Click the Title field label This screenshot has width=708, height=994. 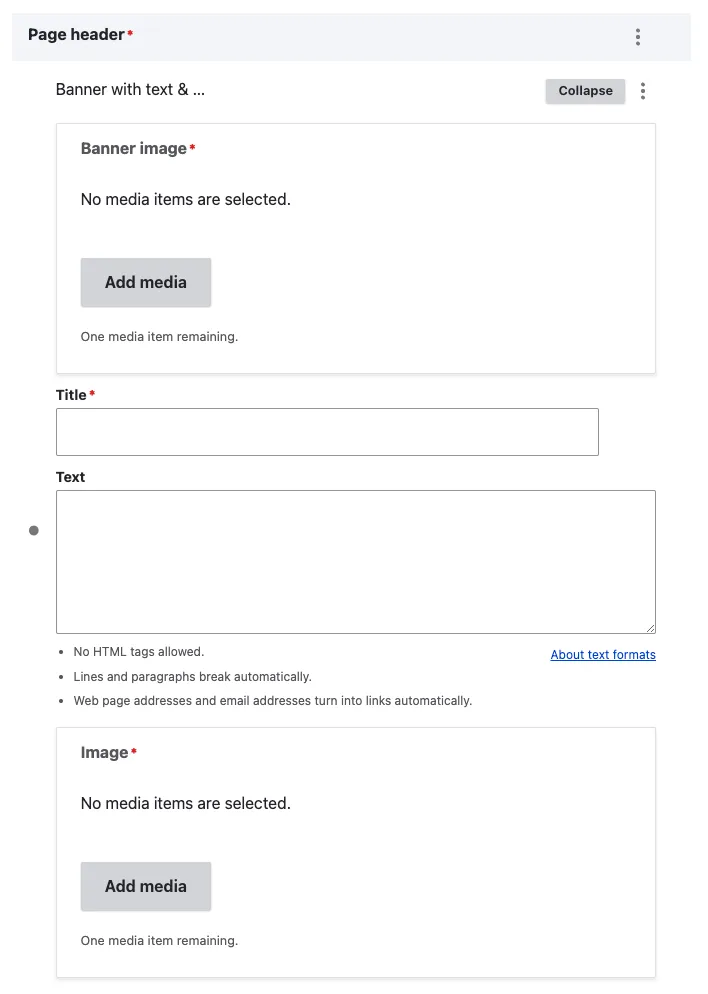tap(71, 395)
